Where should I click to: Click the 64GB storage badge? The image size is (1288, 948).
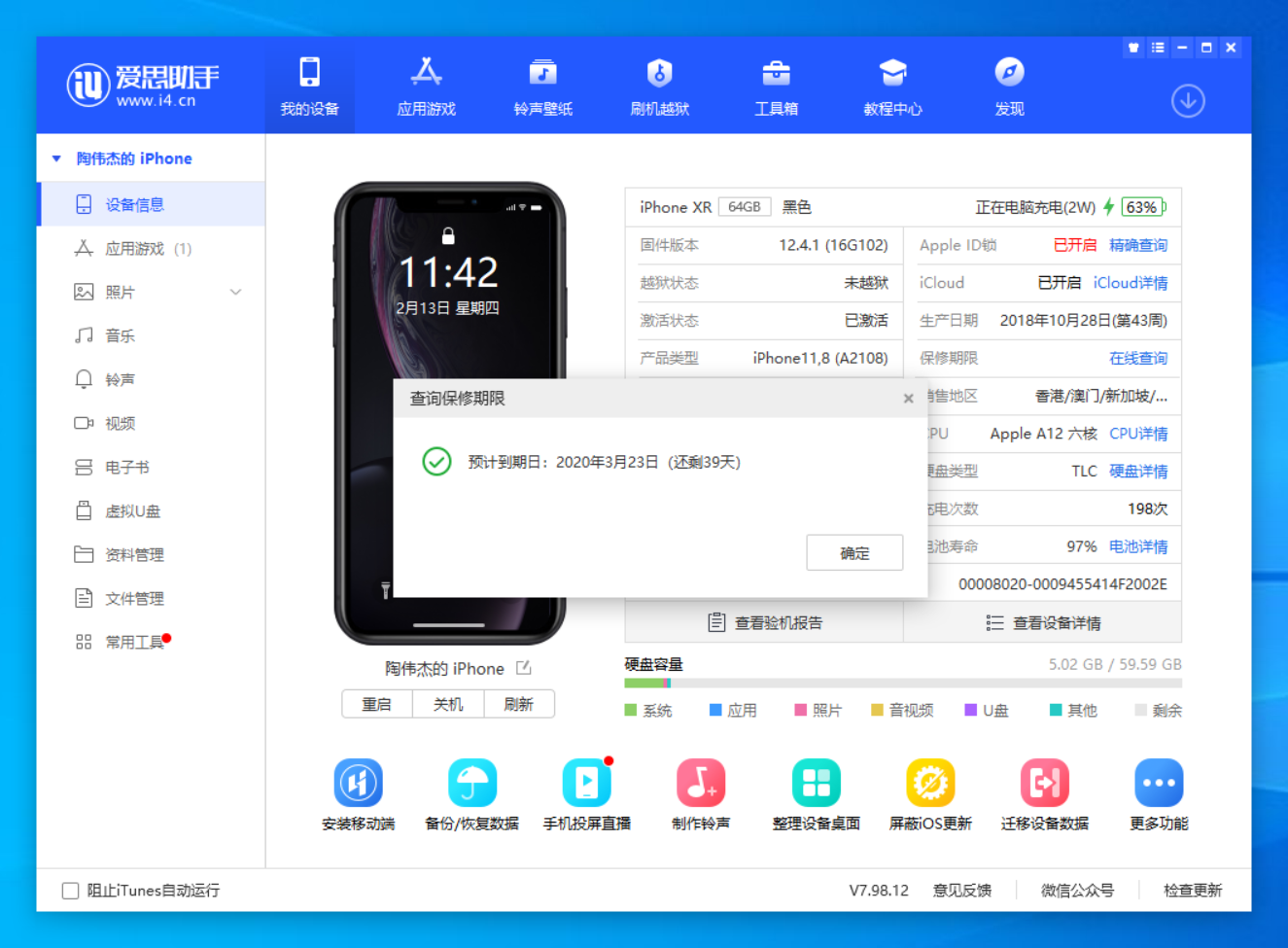coord(745,207)
